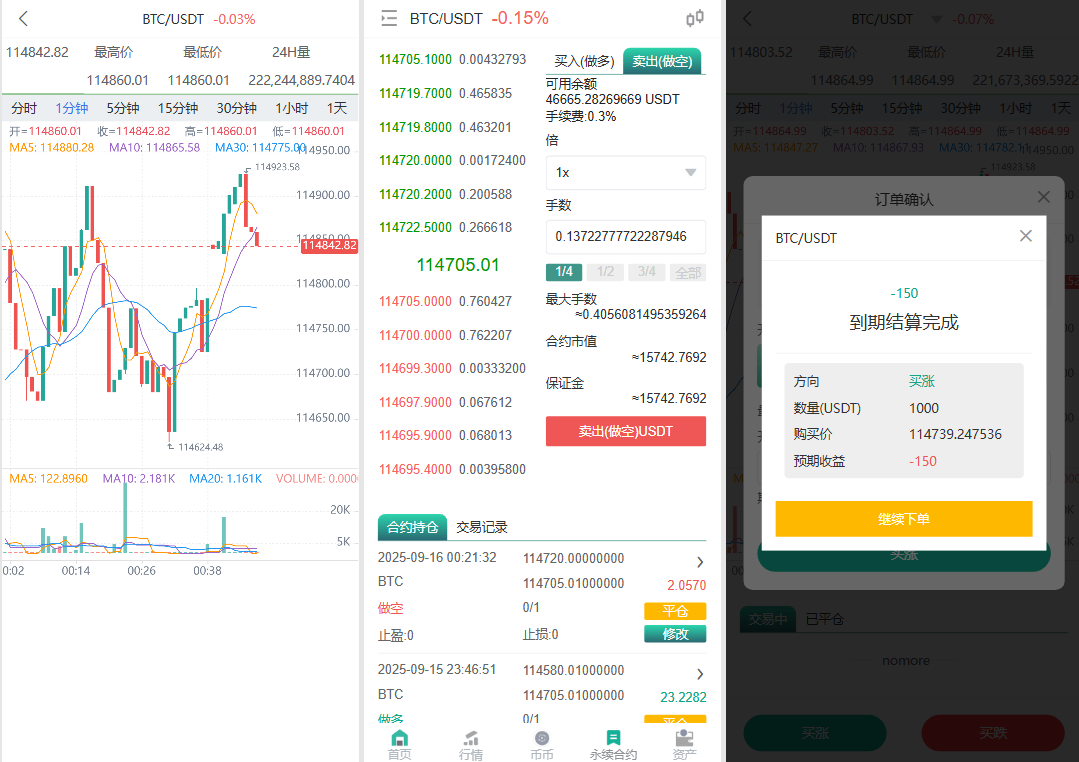Screen dimensions: 1079x762
Task: Open candlestick chart icon in trading panel
Action: [x=695, y=18]
